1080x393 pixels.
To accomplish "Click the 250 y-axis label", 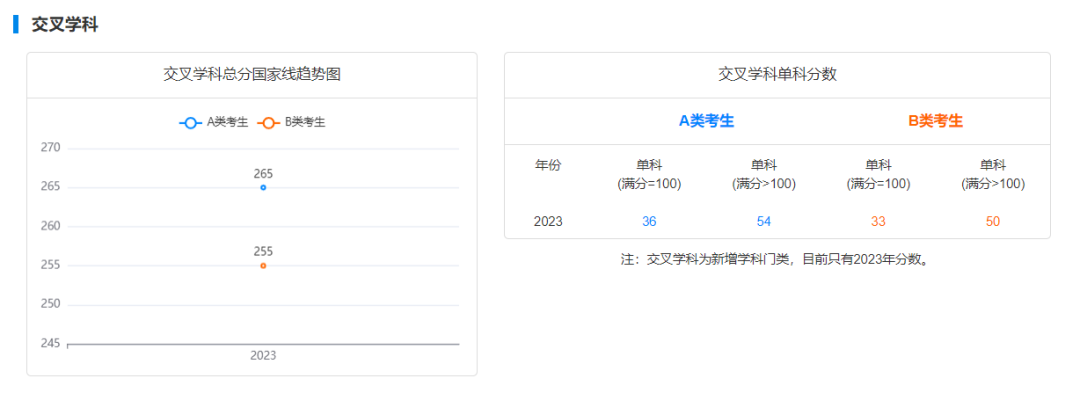I will point(51,304).
